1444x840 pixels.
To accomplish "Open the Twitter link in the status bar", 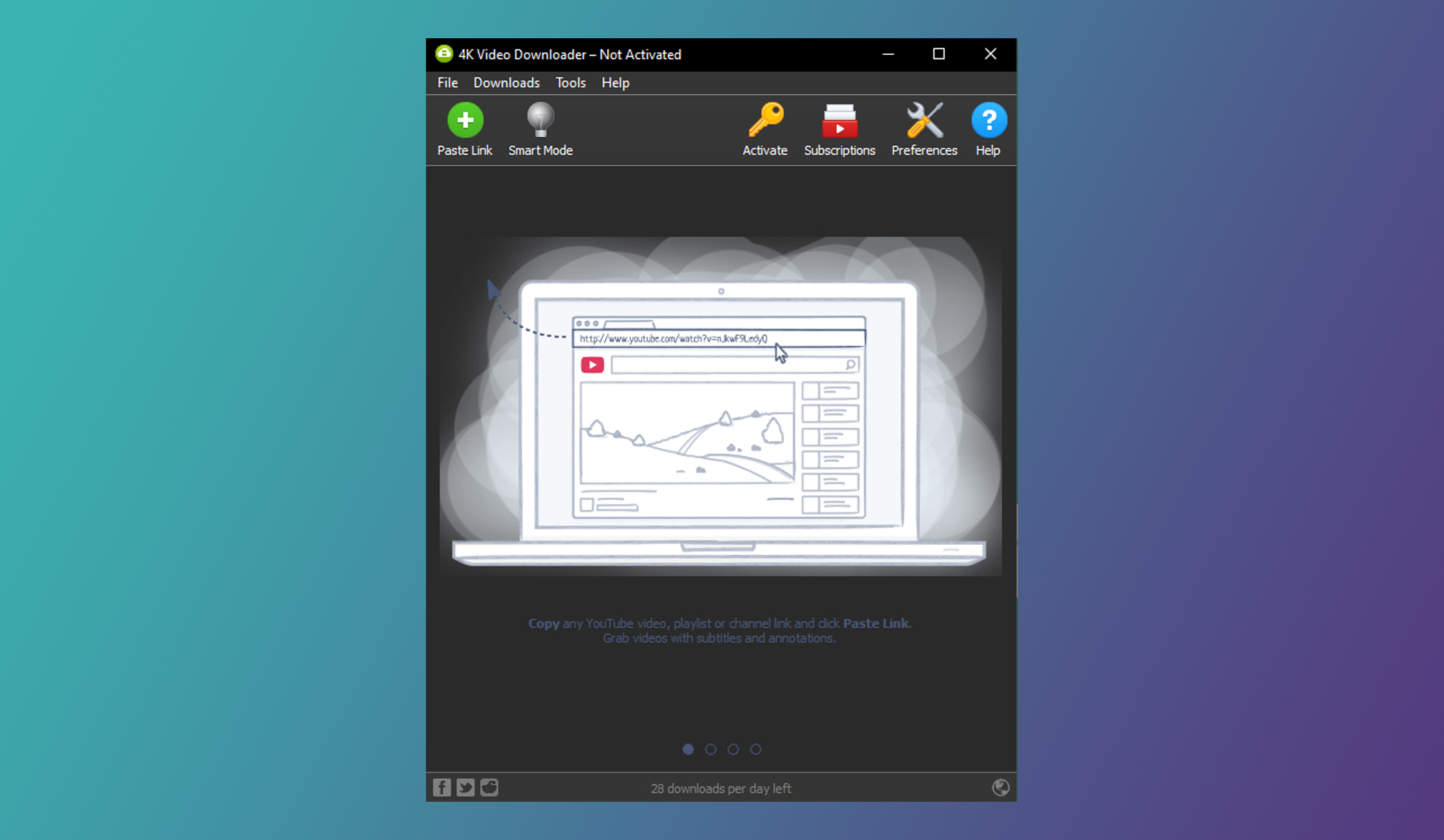I will coord(466,787).
